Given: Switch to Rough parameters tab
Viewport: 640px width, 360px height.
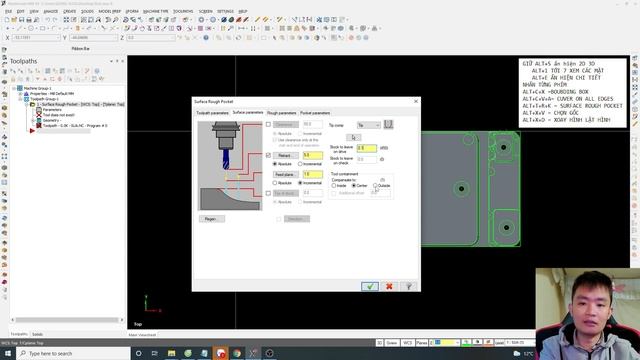Looking at the screenshot, I should coord(282,113).
